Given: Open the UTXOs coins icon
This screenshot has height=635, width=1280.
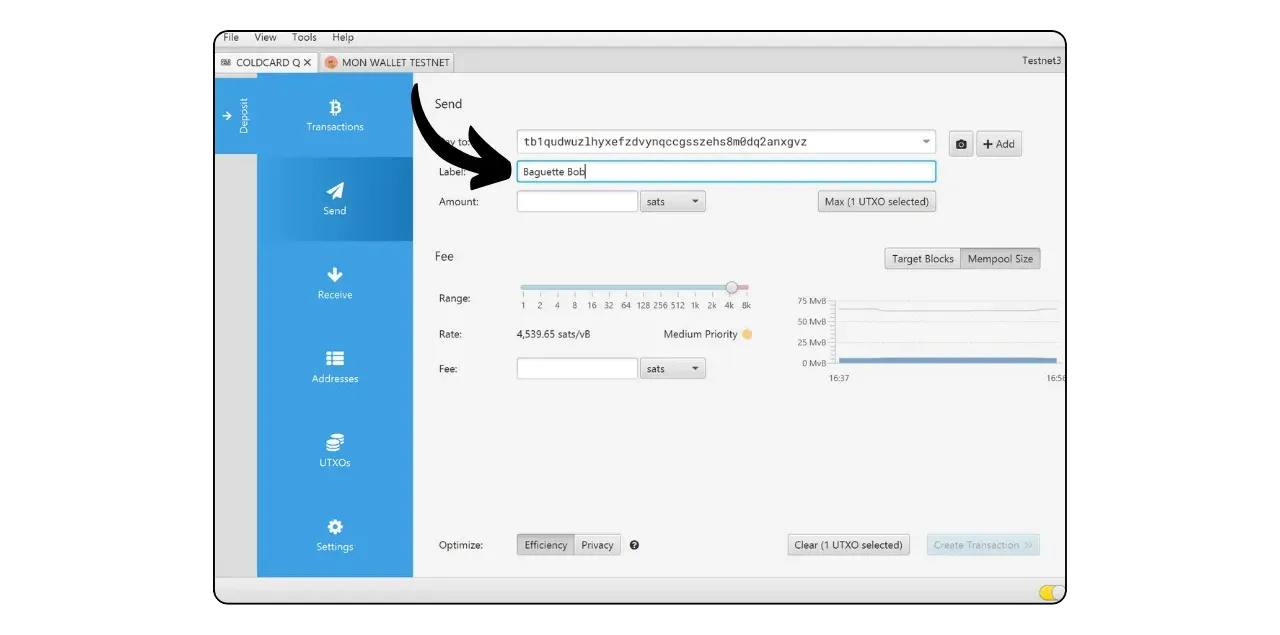Looking at the screenshot, I should coord(335,442).
